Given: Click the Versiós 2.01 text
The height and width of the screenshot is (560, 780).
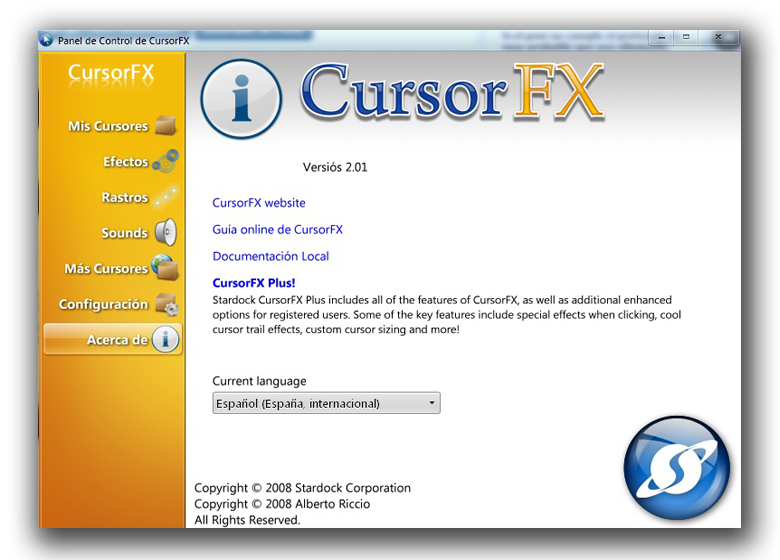Looking at the screenshot, I should (335, 168).
